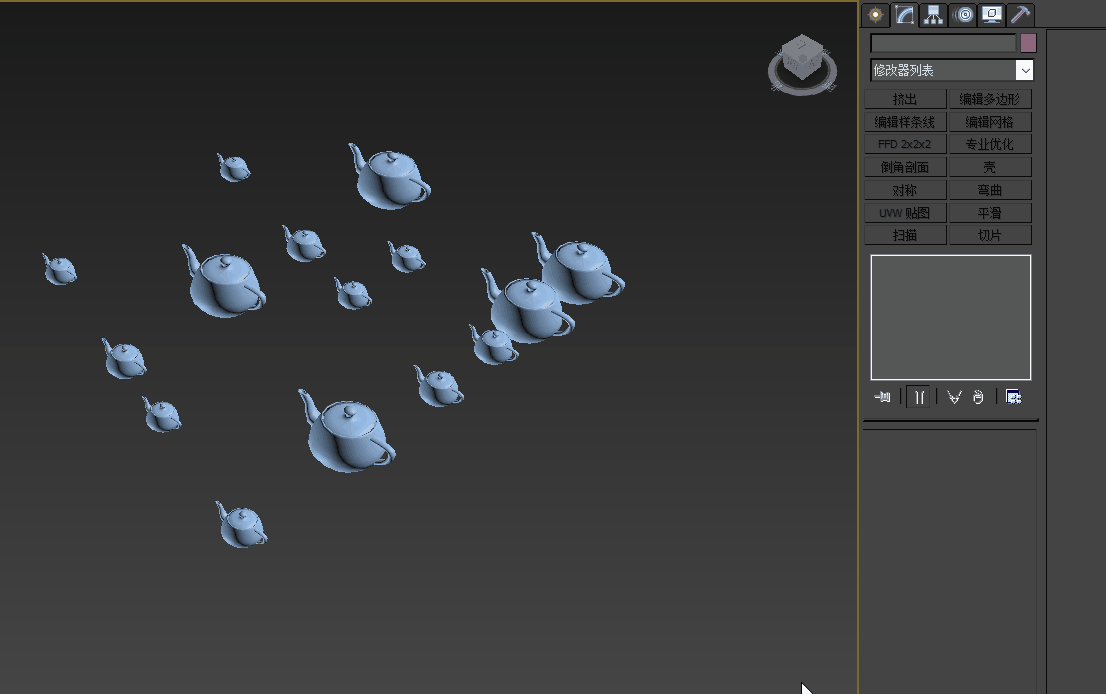Click the ViewCube in the viewport
Screen dimensions: 1106x694
click(x=803, y=56)
